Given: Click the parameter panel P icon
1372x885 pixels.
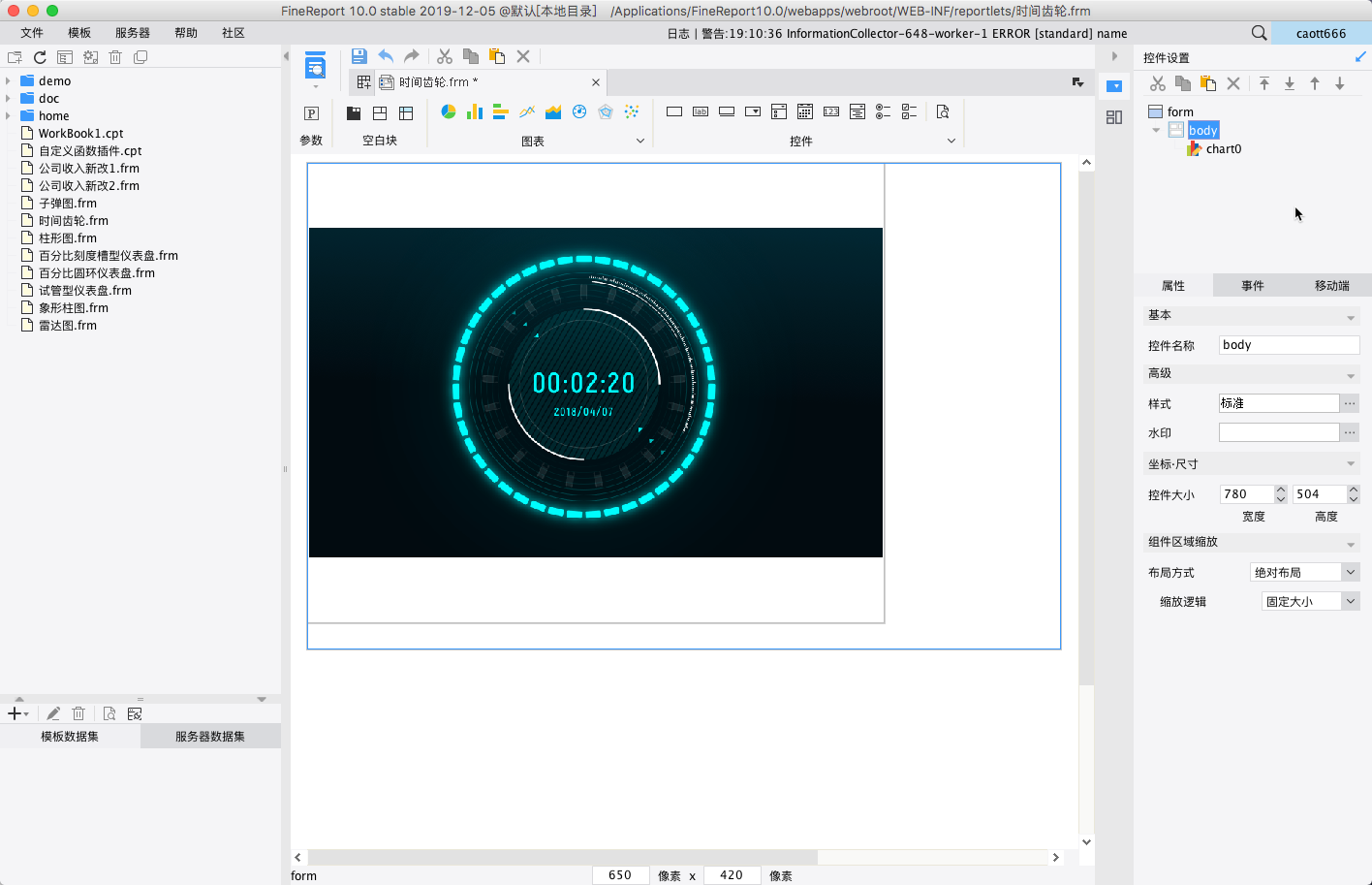Looking at the screenshot, I should (x=311, y=113).
